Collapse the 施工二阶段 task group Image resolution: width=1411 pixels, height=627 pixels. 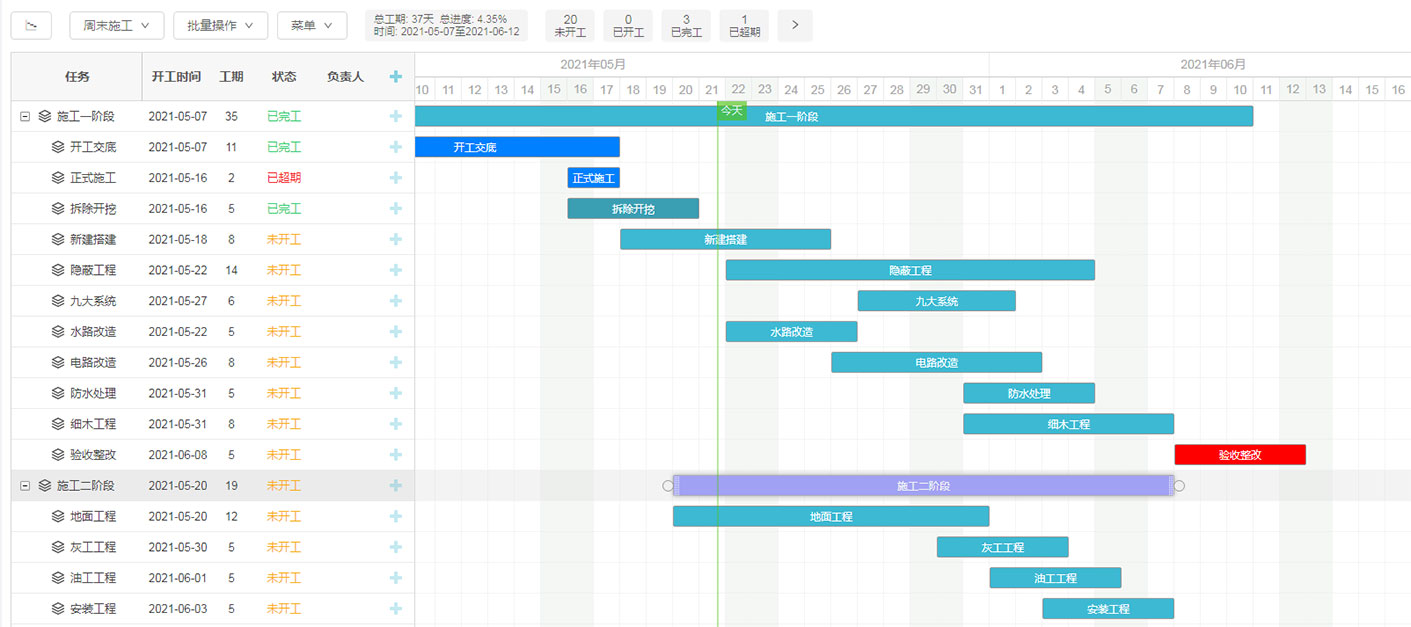(x=25, y=486)
